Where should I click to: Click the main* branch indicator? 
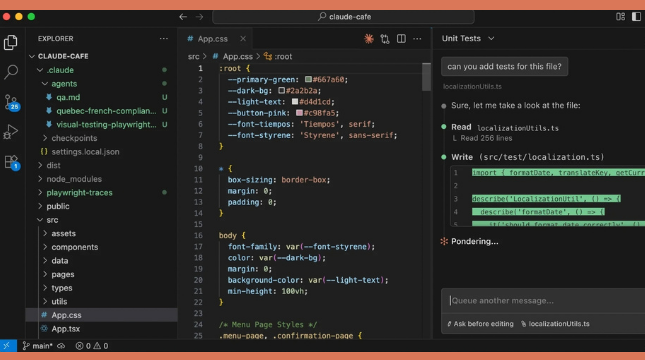[37, 346]
